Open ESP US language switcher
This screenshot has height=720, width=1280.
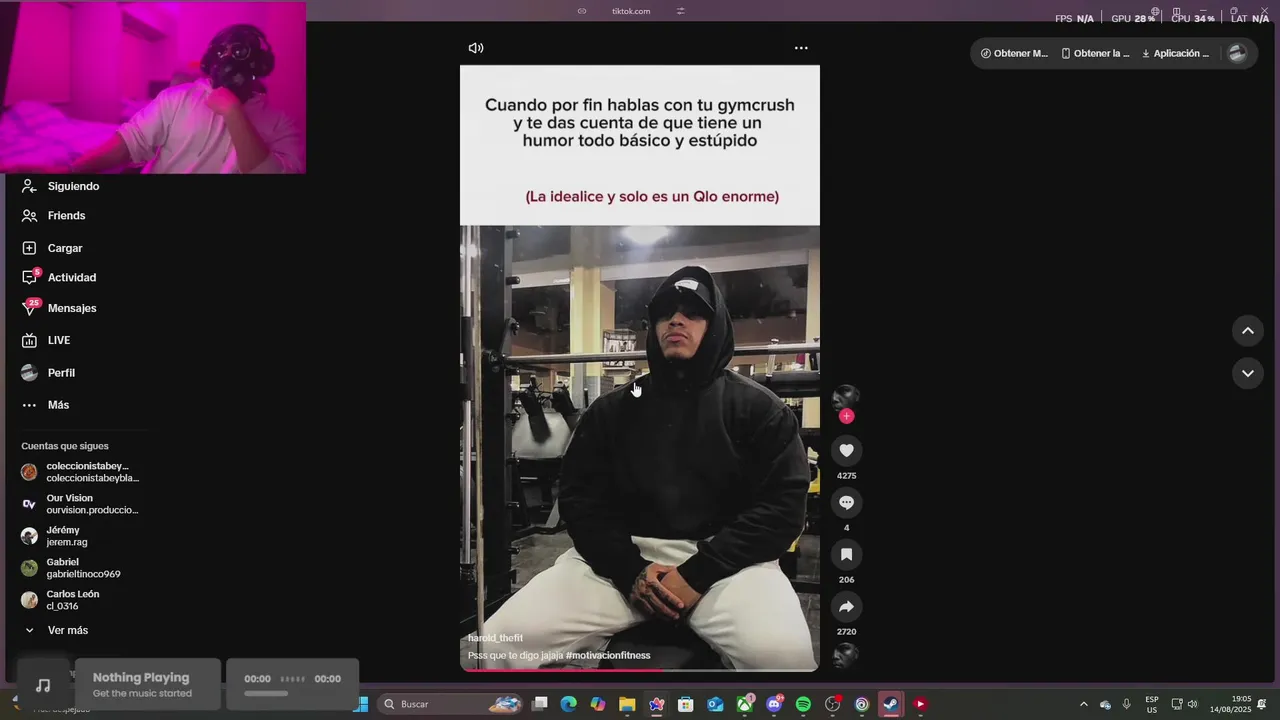pos(1152,704)
